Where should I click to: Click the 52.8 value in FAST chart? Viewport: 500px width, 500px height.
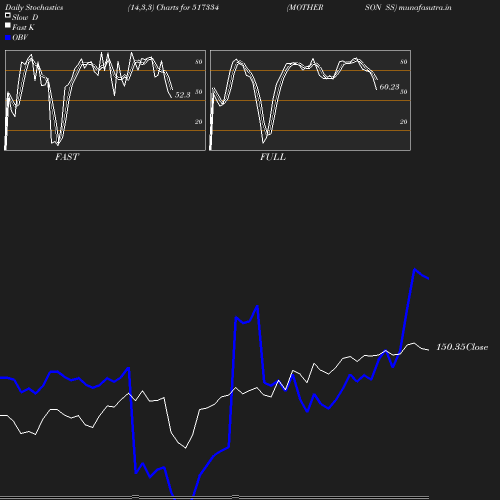(183, 95)
